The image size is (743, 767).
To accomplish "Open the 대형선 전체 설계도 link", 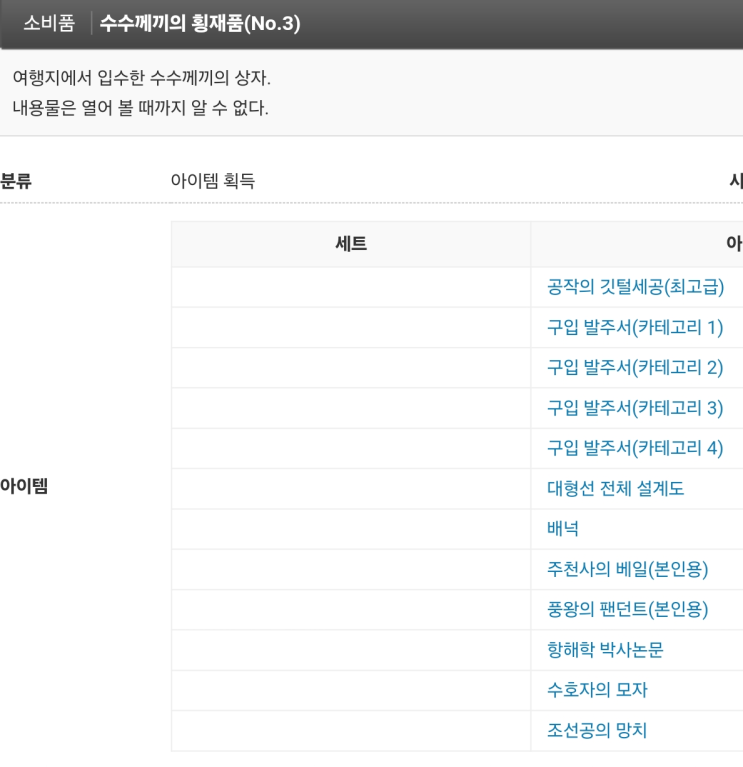I will pyautogui.click(x=615, y=488).
